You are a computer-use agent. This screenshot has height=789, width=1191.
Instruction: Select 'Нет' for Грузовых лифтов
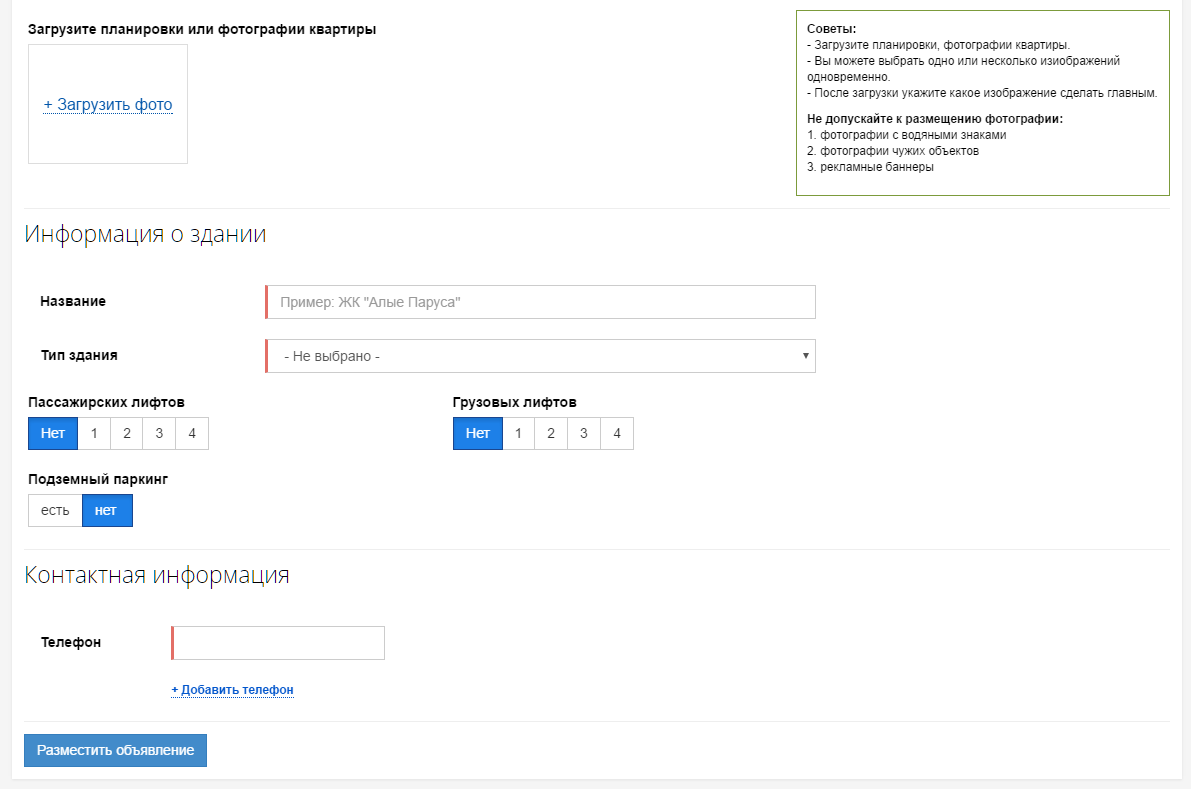tap(478, 434)
